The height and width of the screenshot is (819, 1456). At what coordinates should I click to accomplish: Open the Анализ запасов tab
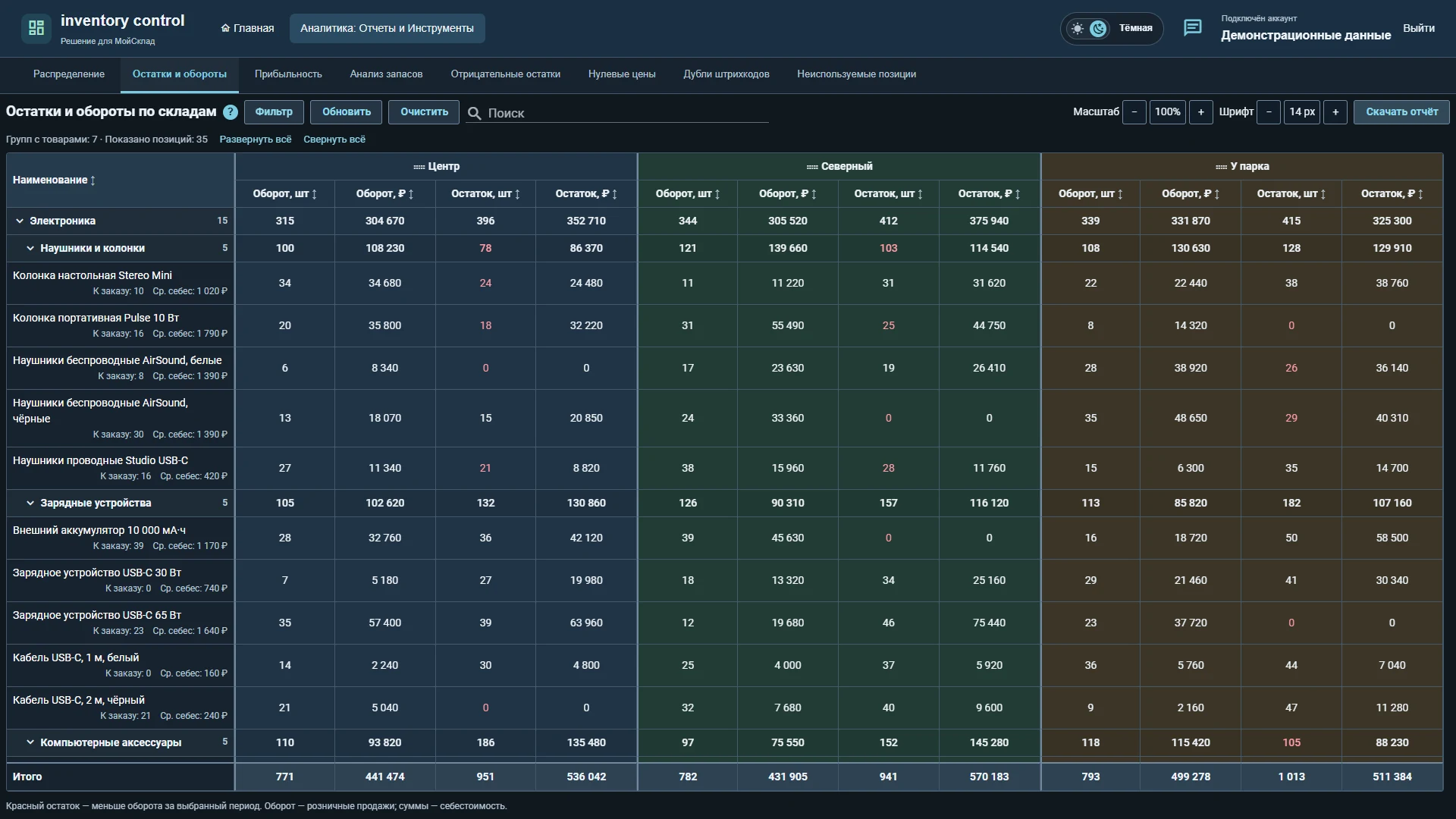click(386, 74)
